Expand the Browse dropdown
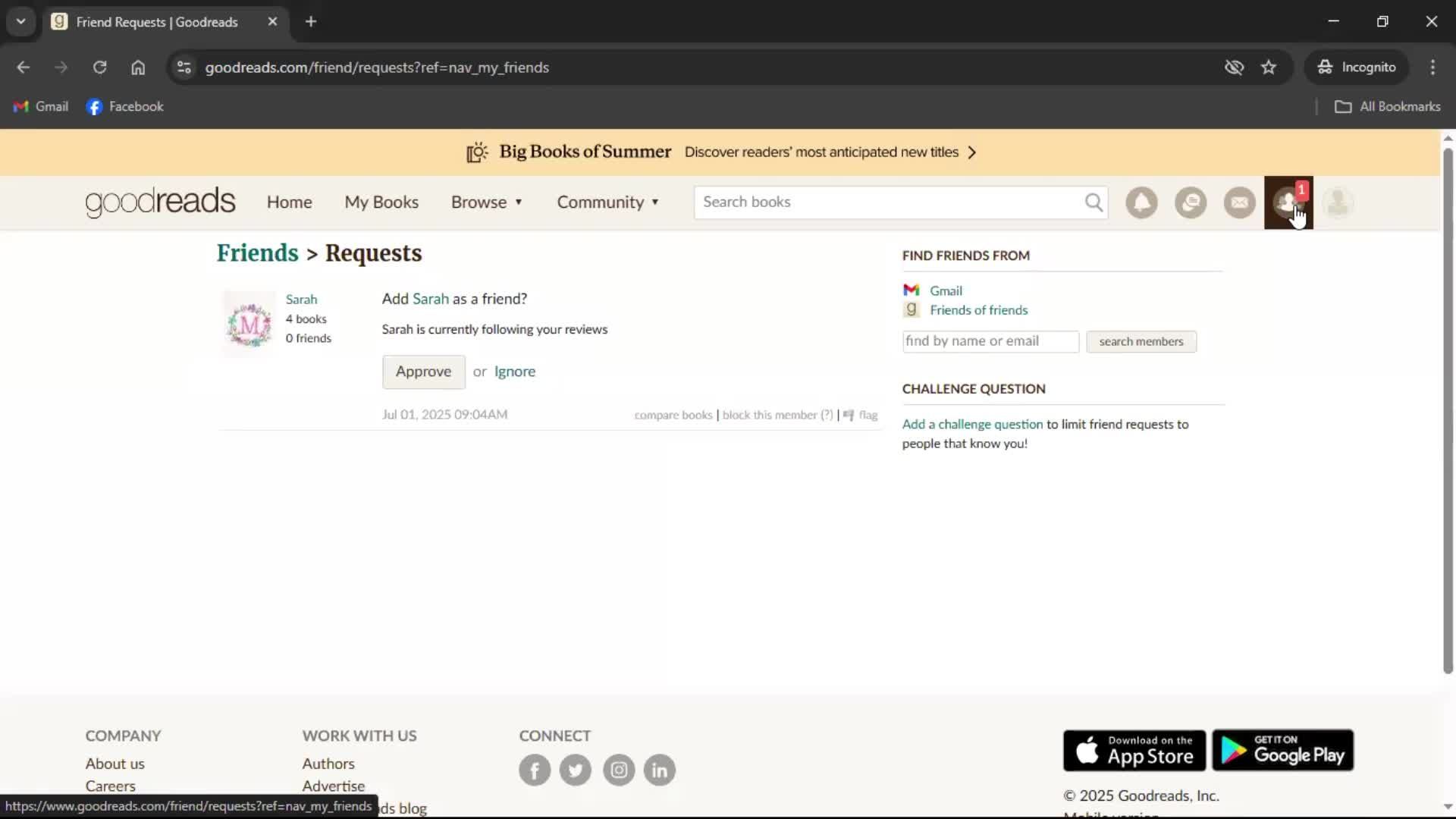This screenshot has width=1456, height=819. [x=486, y=202]
